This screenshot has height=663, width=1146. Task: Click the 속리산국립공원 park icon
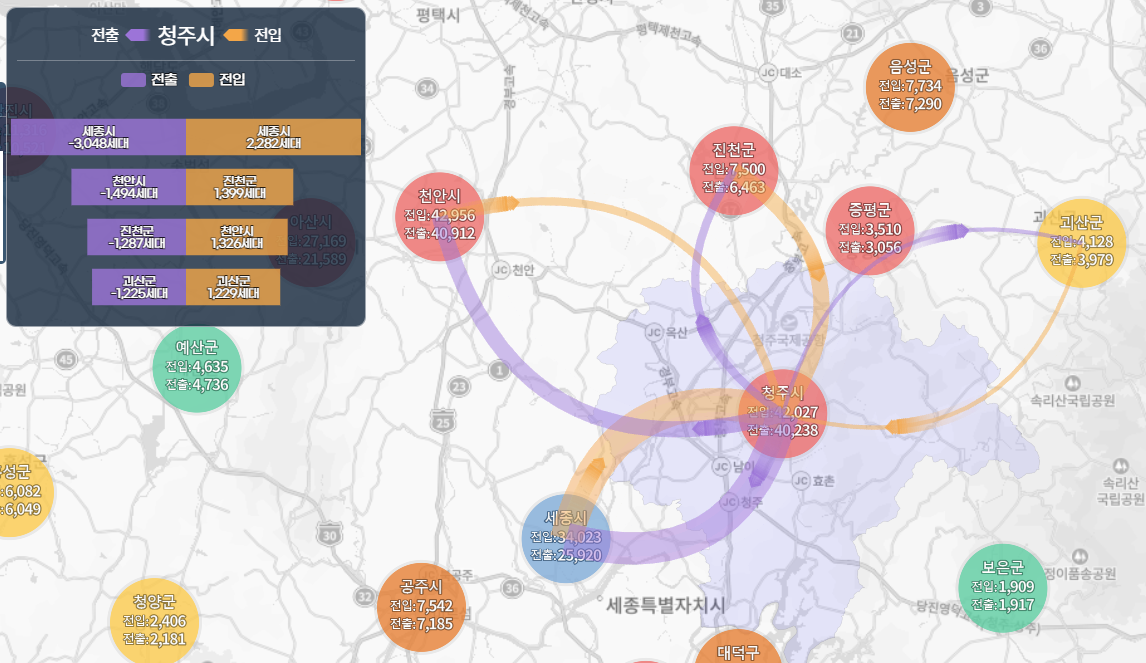[1073, 383]
